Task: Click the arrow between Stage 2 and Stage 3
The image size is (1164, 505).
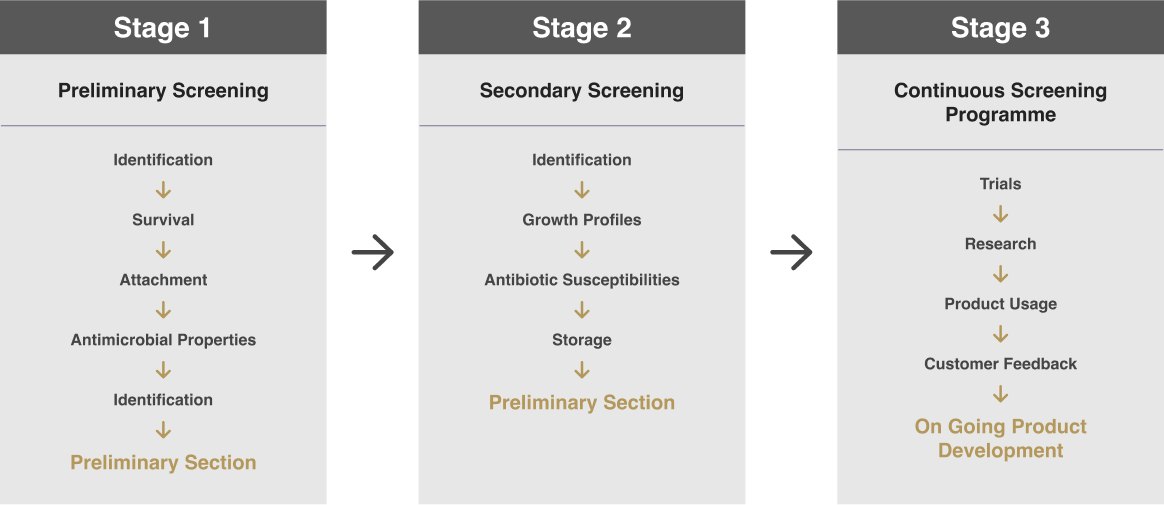Action: 791,253
